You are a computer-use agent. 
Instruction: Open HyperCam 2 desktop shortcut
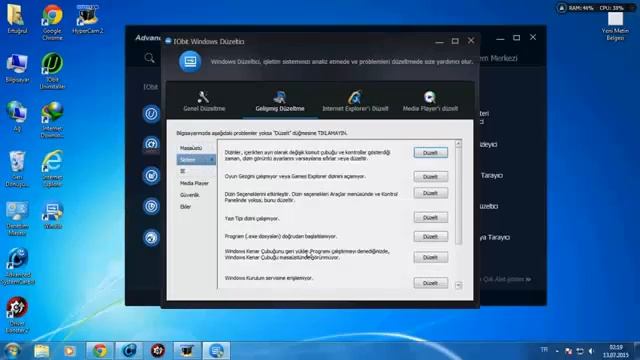(x=87, y=19)
